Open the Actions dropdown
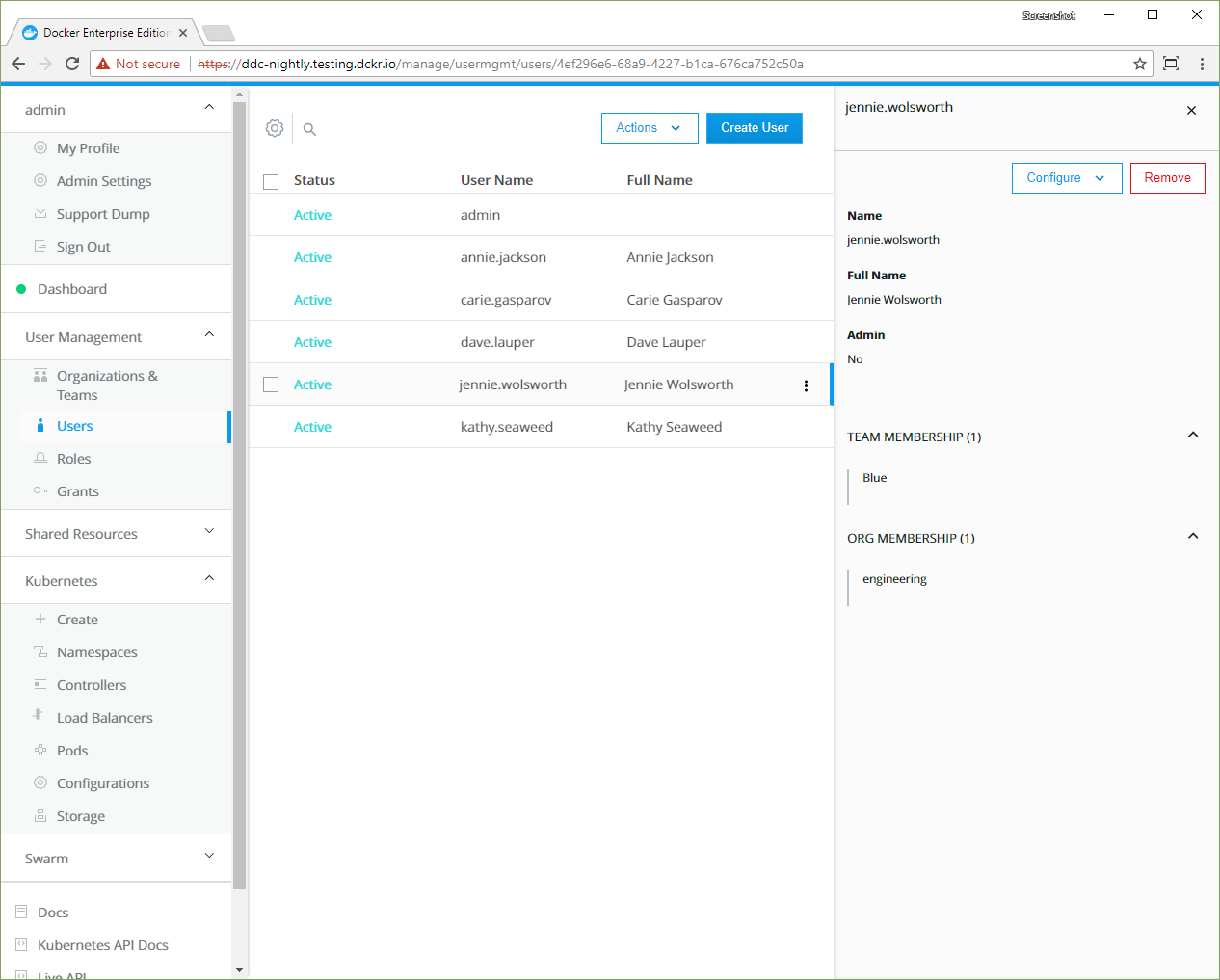 (x=649, y=128)
